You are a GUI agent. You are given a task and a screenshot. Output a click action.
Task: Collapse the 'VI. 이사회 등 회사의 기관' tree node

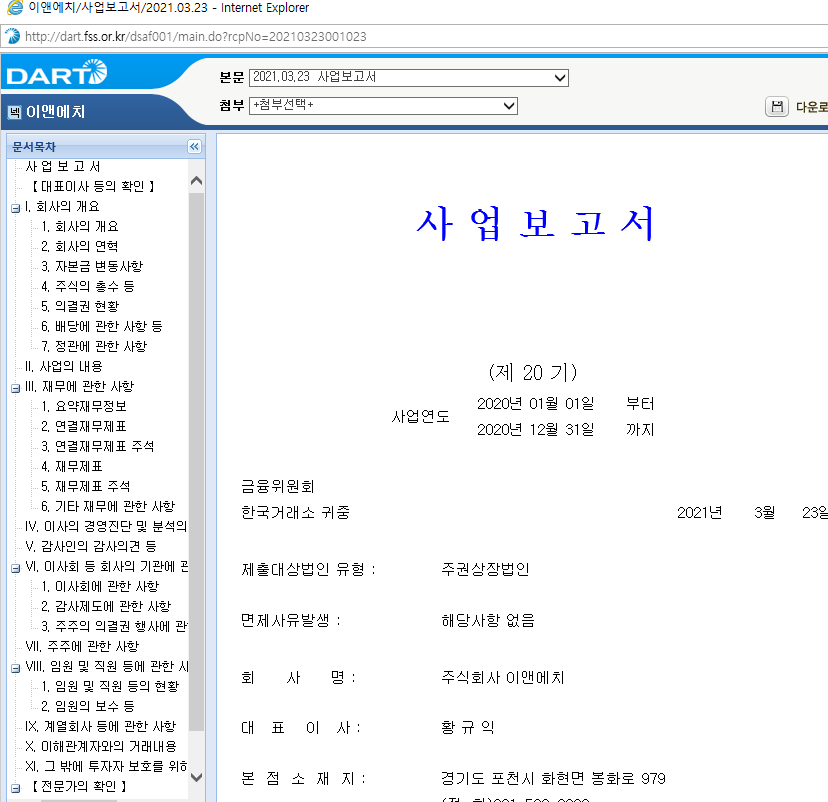point(15,568)
